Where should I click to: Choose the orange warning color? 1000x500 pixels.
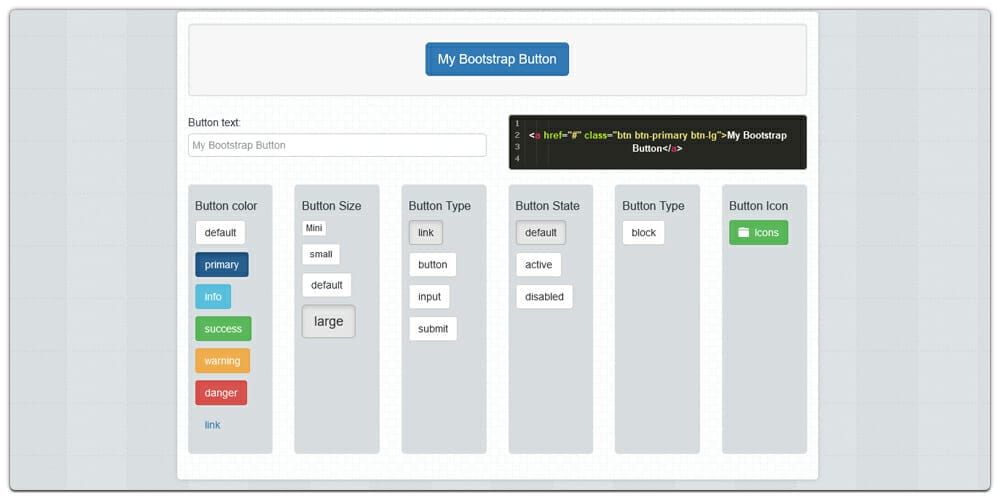pyautogui.click(x=222, y=361)
